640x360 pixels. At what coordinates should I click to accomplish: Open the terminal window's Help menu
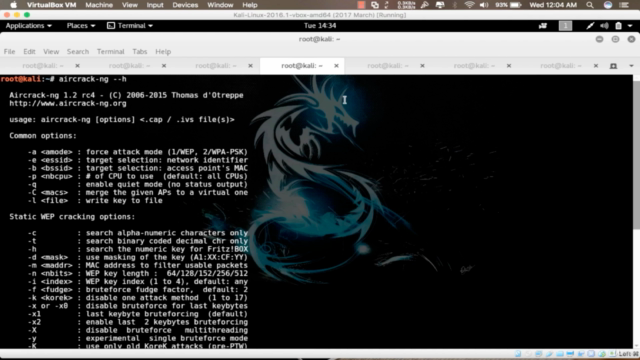tap(163, 51)
